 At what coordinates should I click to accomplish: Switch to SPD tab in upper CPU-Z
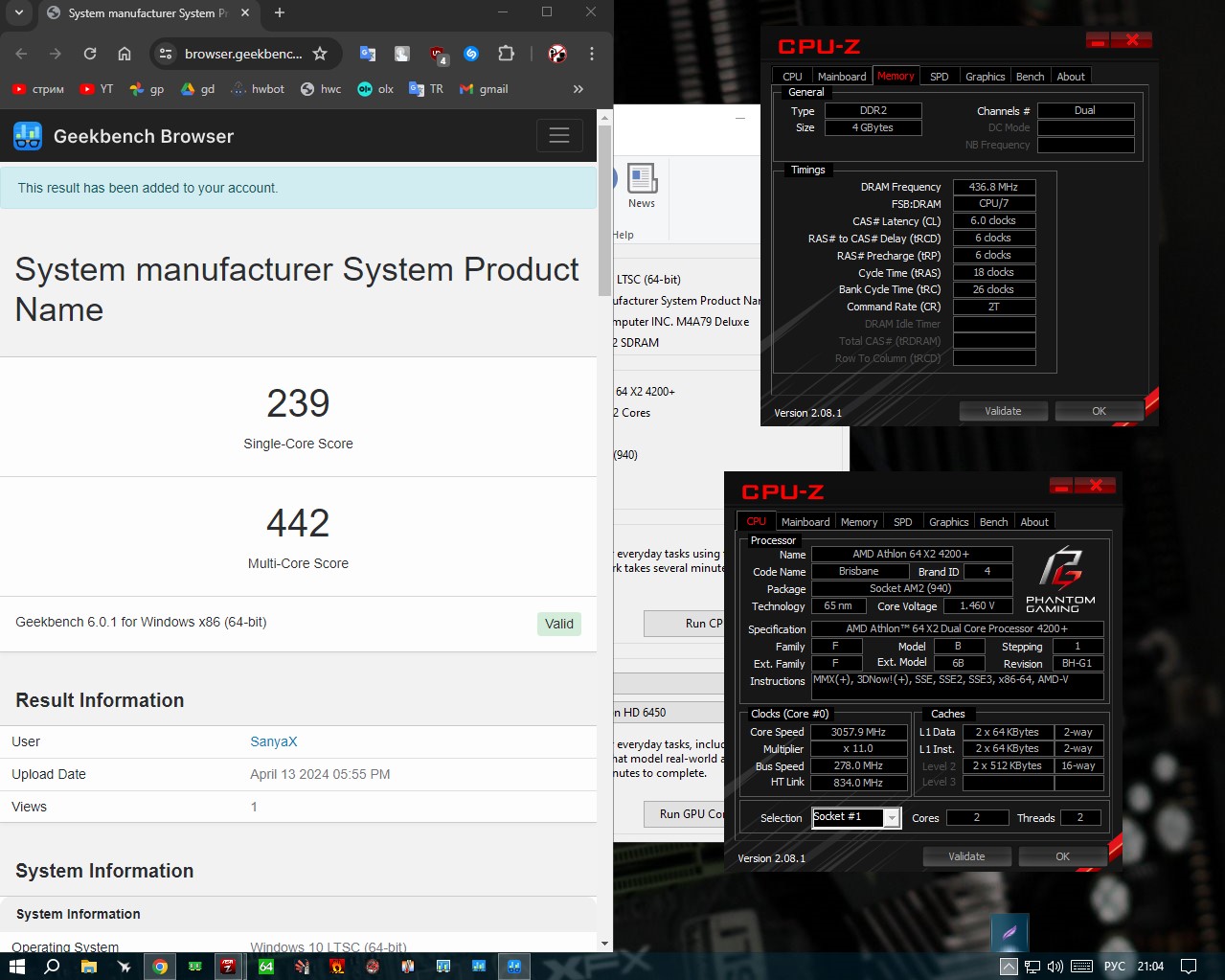coord(940,77)
